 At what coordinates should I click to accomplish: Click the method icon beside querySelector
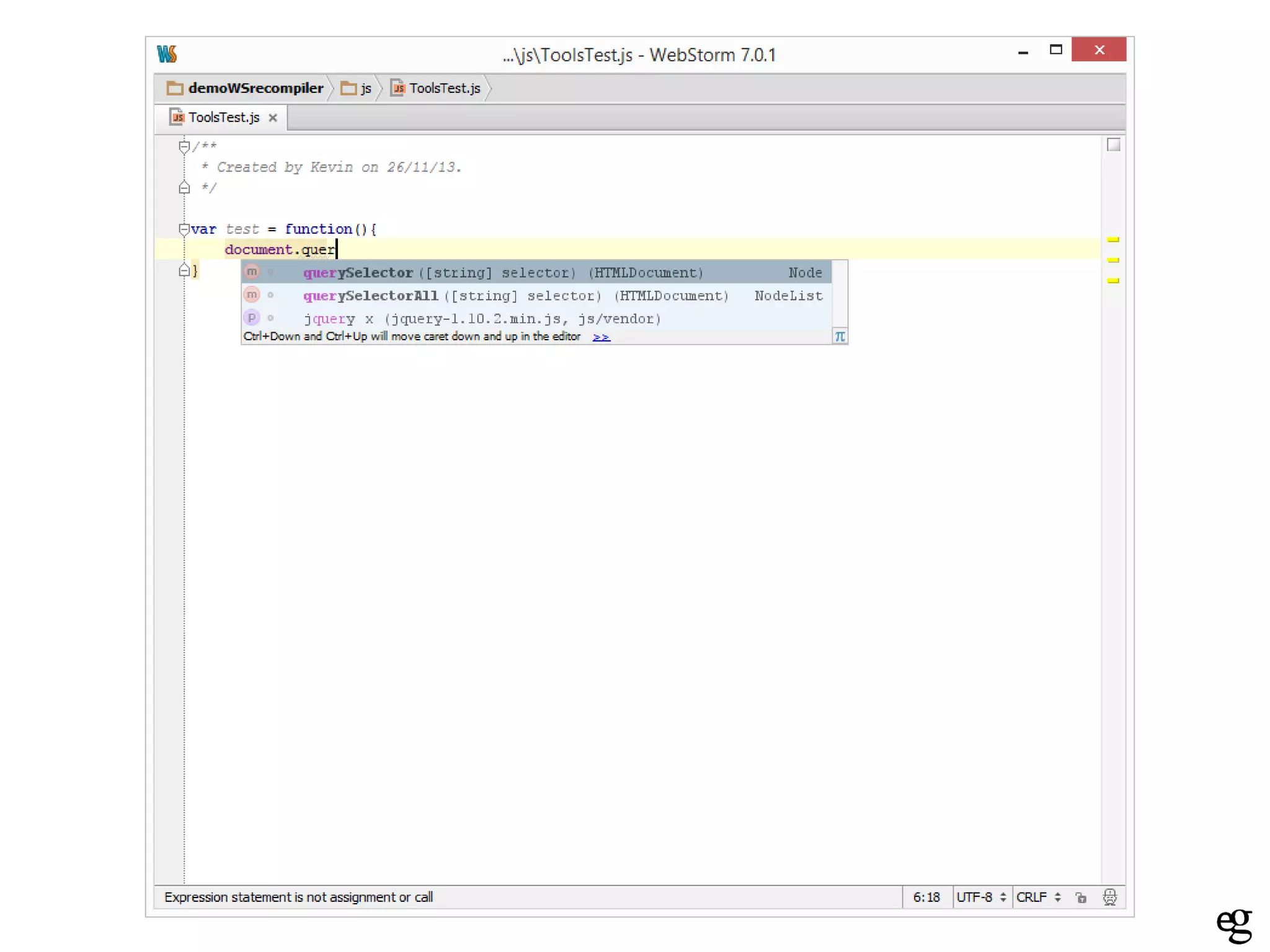point(252,272)
